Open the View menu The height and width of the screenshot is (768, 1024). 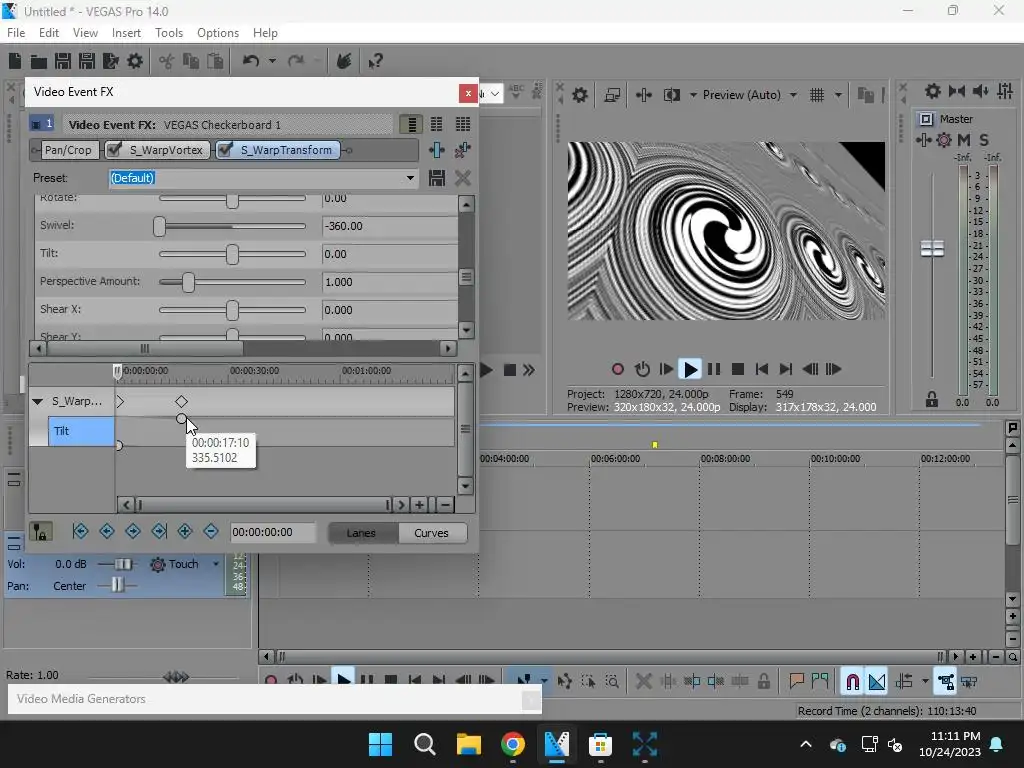[x=86, y=33]
